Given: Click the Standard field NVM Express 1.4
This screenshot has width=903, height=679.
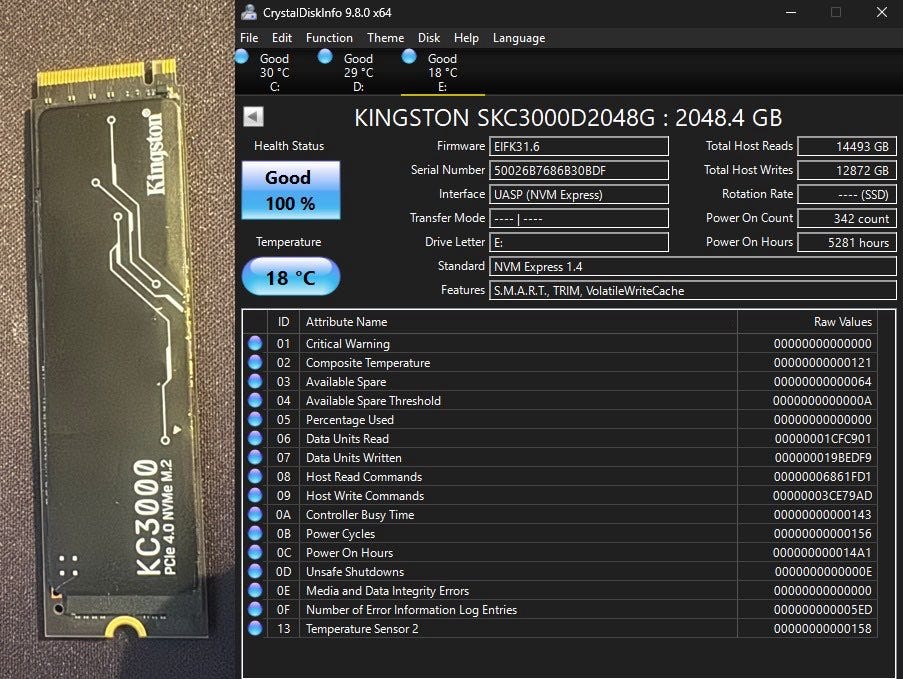Looking at the screenshot, I should pos(693,267).
